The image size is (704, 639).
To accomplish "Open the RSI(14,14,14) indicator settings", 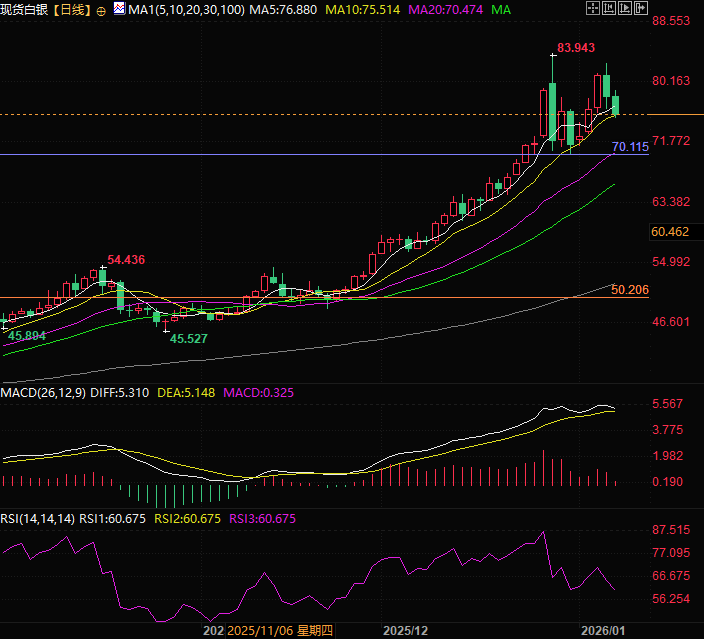I will 38,518.
